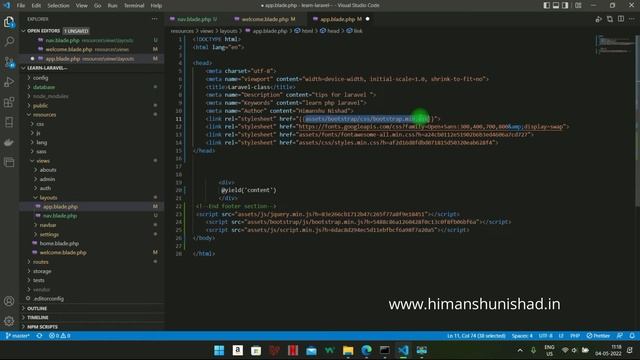Show hidden tray icons chevron

pos(520,351)
